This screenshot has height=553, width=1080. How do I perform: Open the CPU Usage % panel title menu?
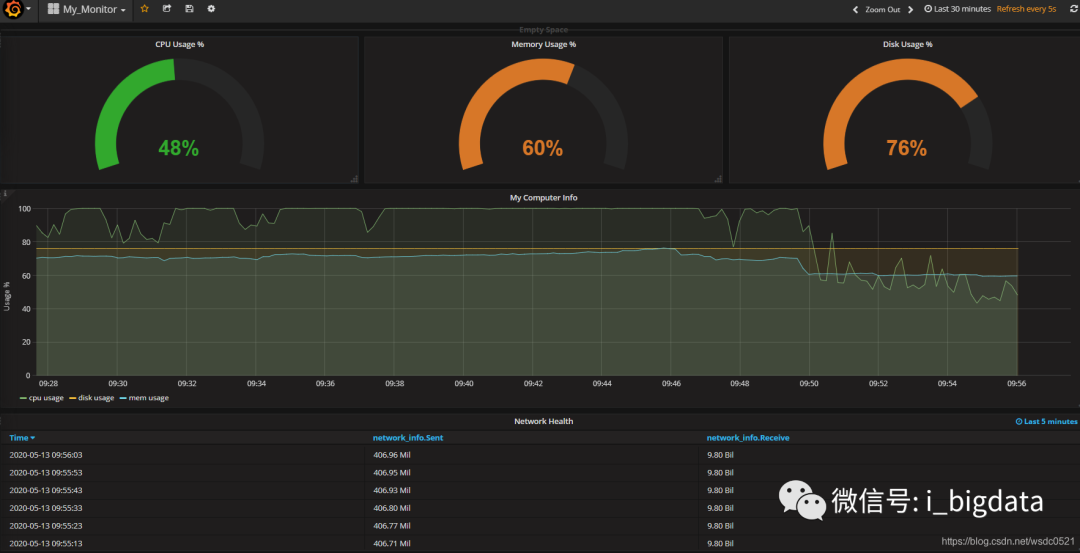[x=179, y=44]
